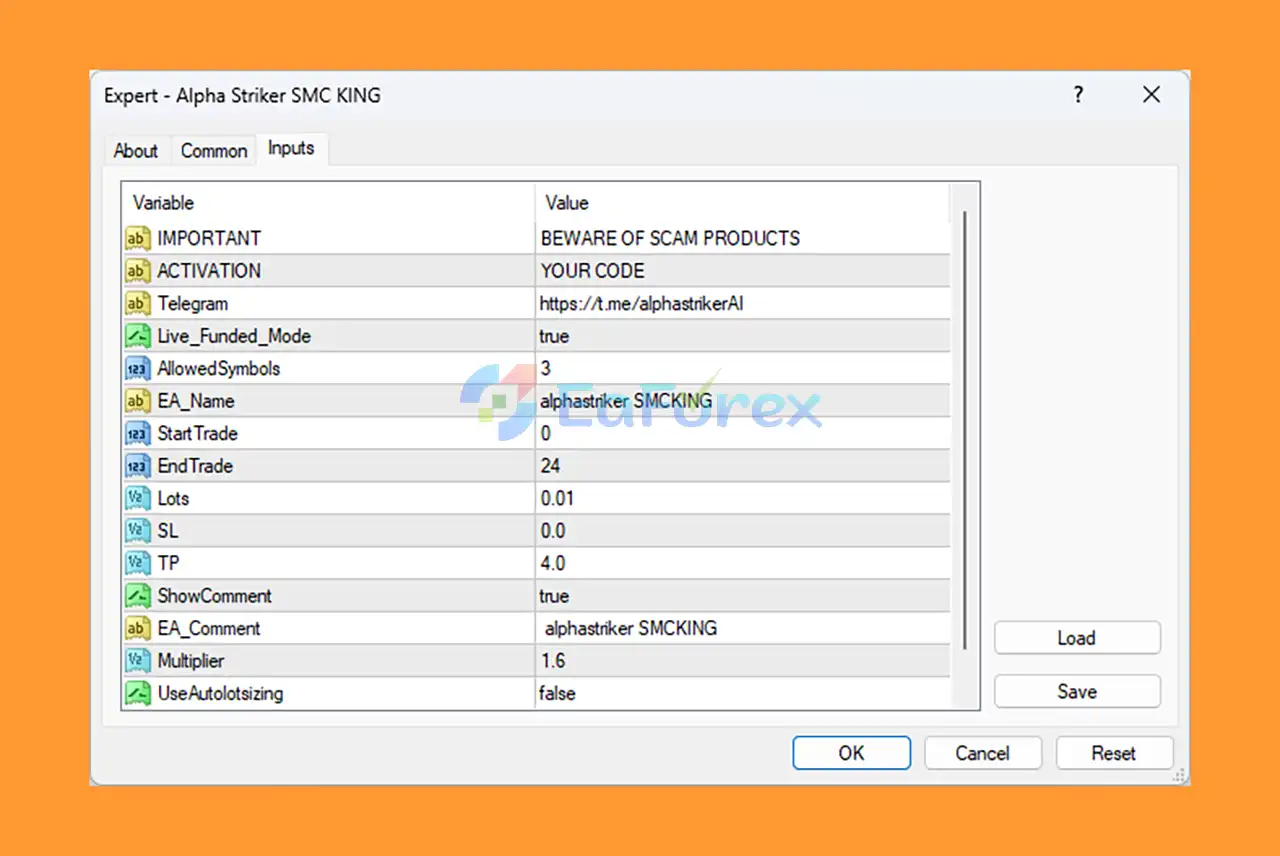Image resolution: width=1280 pixels, height=856 pixels.
Task: Select the StartTrade variable name
Action: click(198, 433)
